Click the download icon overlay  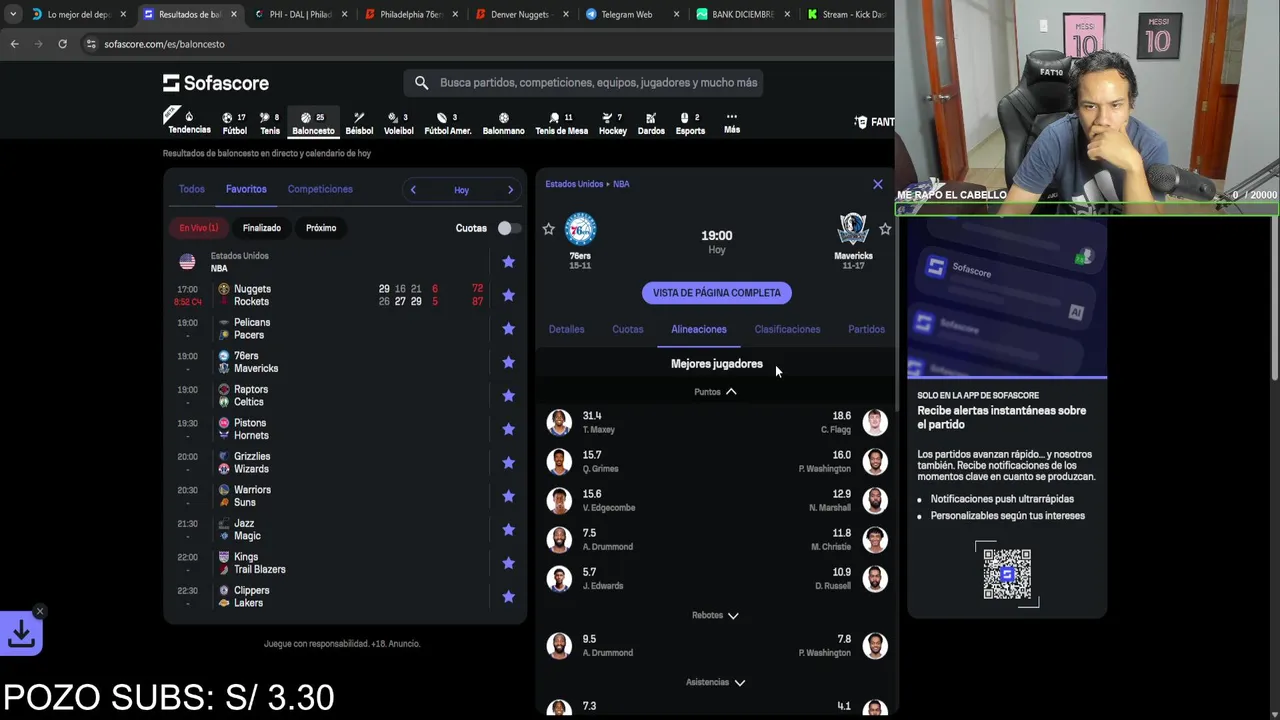coord(21,633)
